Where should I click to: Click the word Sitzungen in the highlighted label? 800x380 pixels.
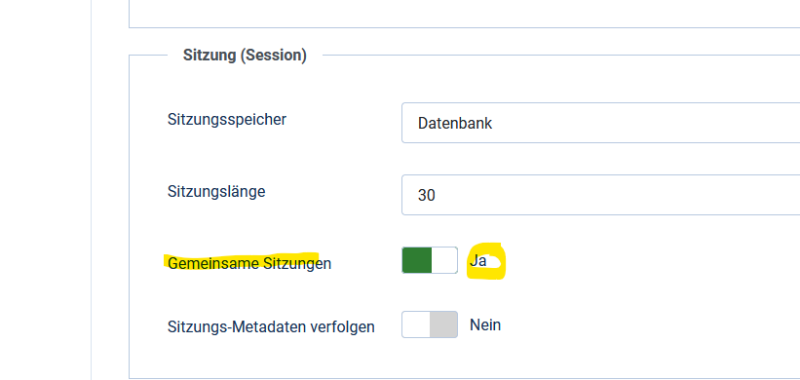[297, 264]
